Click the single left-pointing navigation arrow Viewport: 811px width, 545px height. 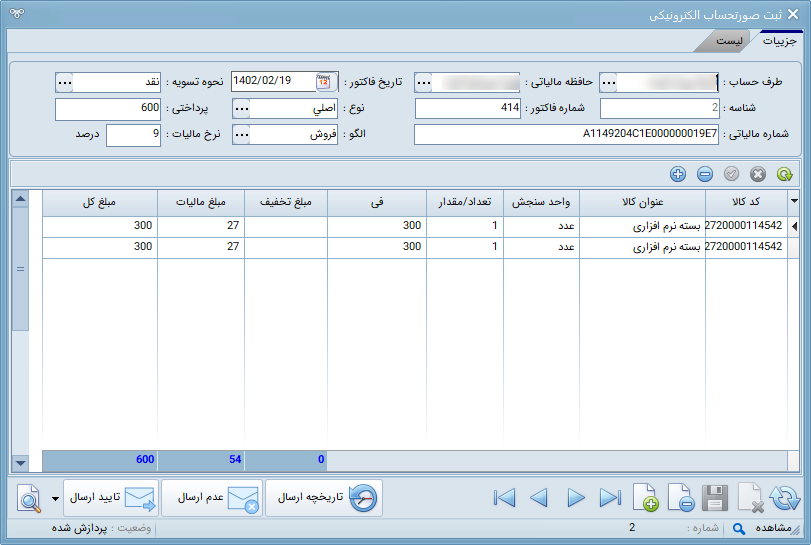[539, 498]
